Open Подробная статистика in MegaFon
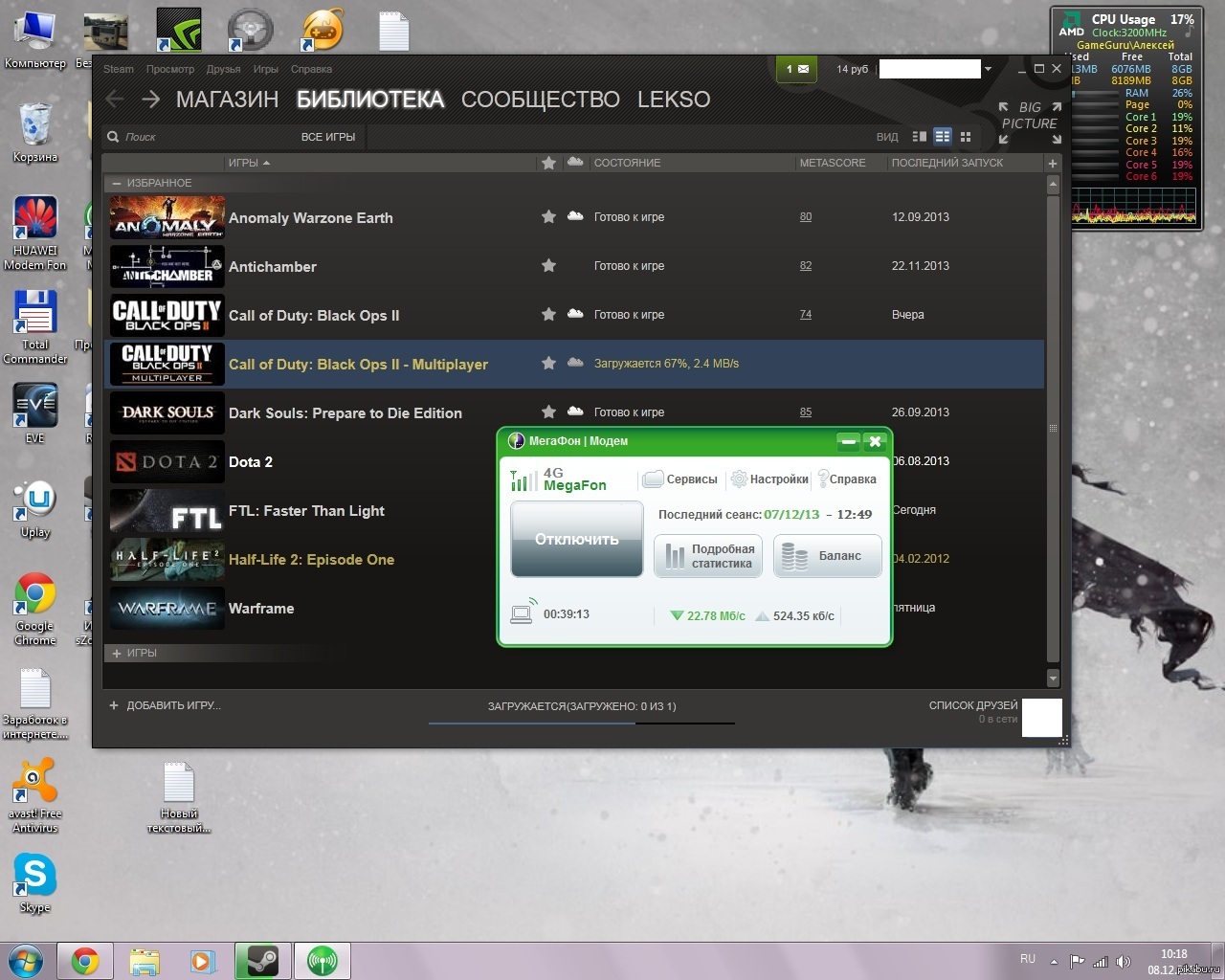 [708, 556]
